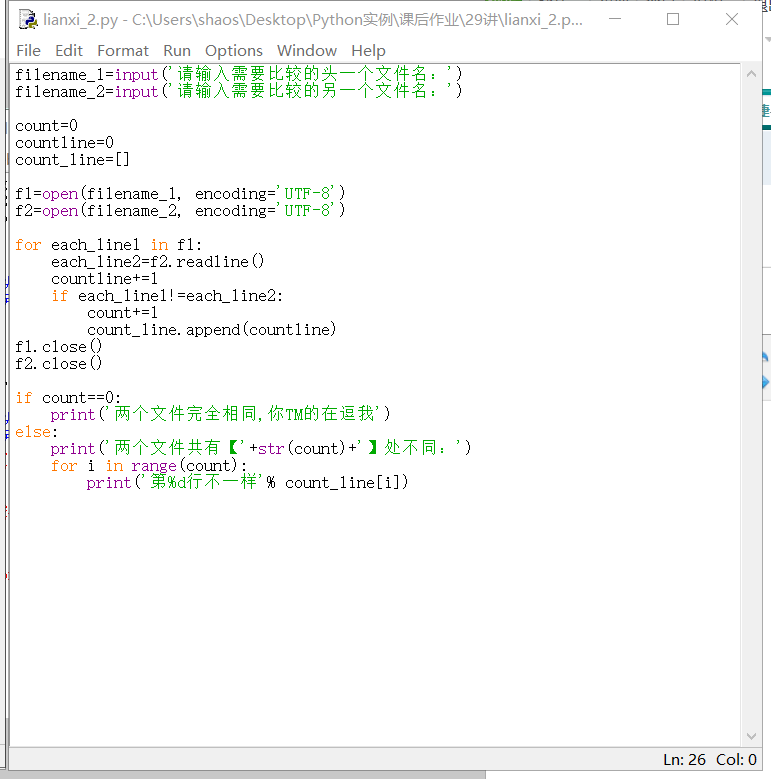The width and height of the screenshot is (771, 779).
Task: Click the scrollbar up arrow
Action: tap(749, 75)
